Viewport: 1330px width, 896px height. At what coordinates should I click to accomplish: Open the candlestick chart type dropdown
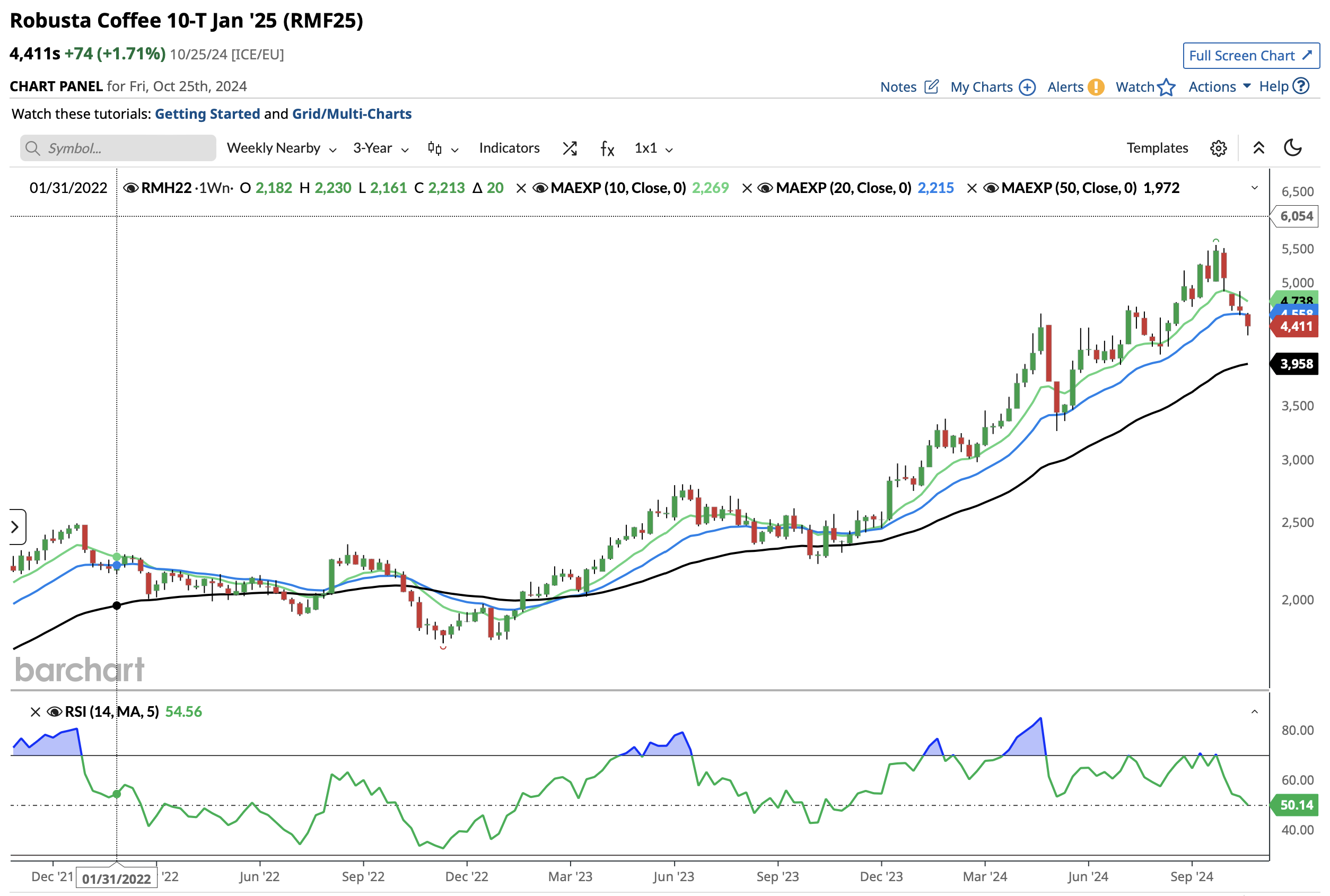pyautogui.click(x=443, y=148)
